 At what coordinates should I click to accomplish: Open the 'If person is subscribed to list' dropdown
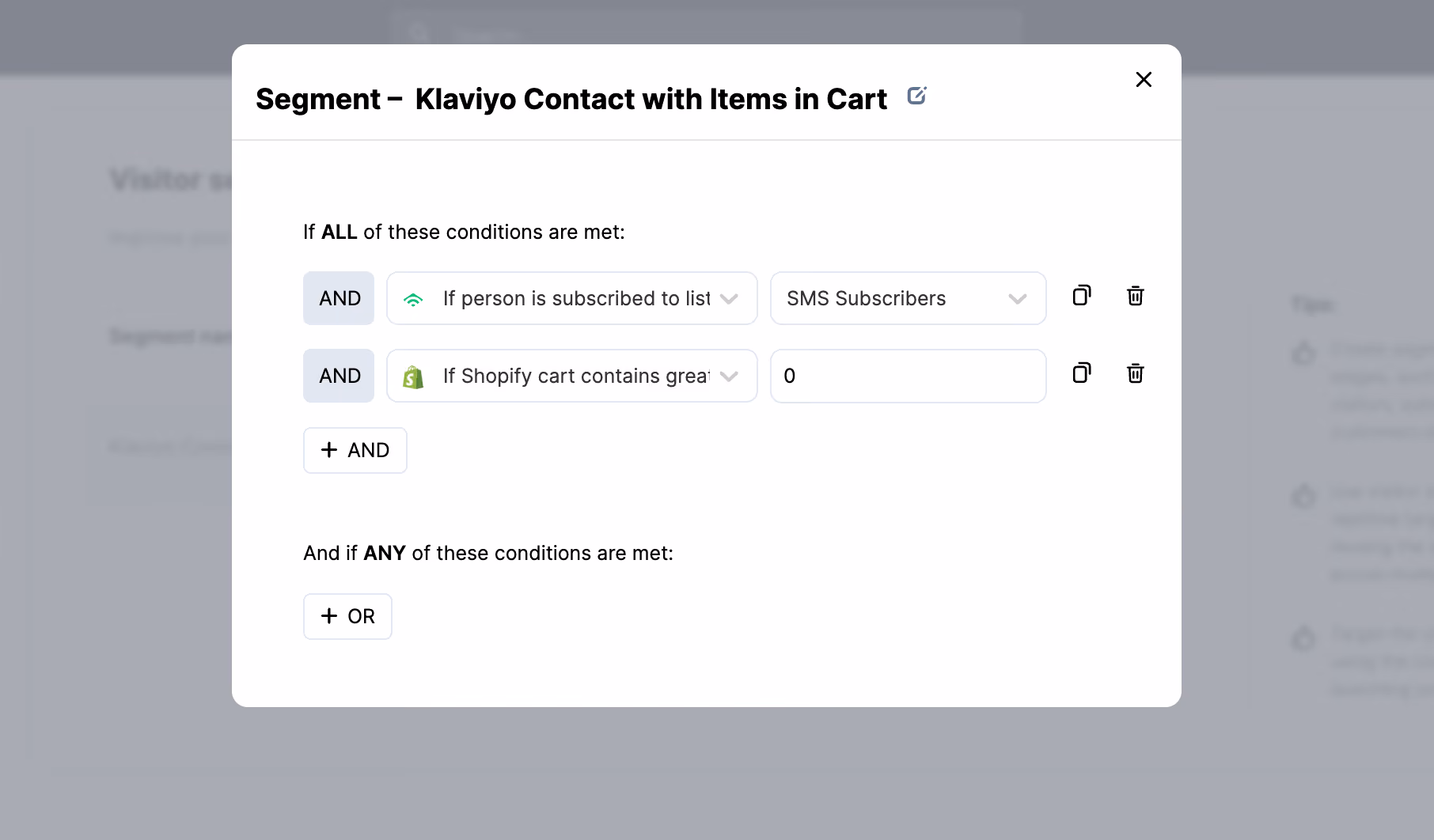point(572,298)
